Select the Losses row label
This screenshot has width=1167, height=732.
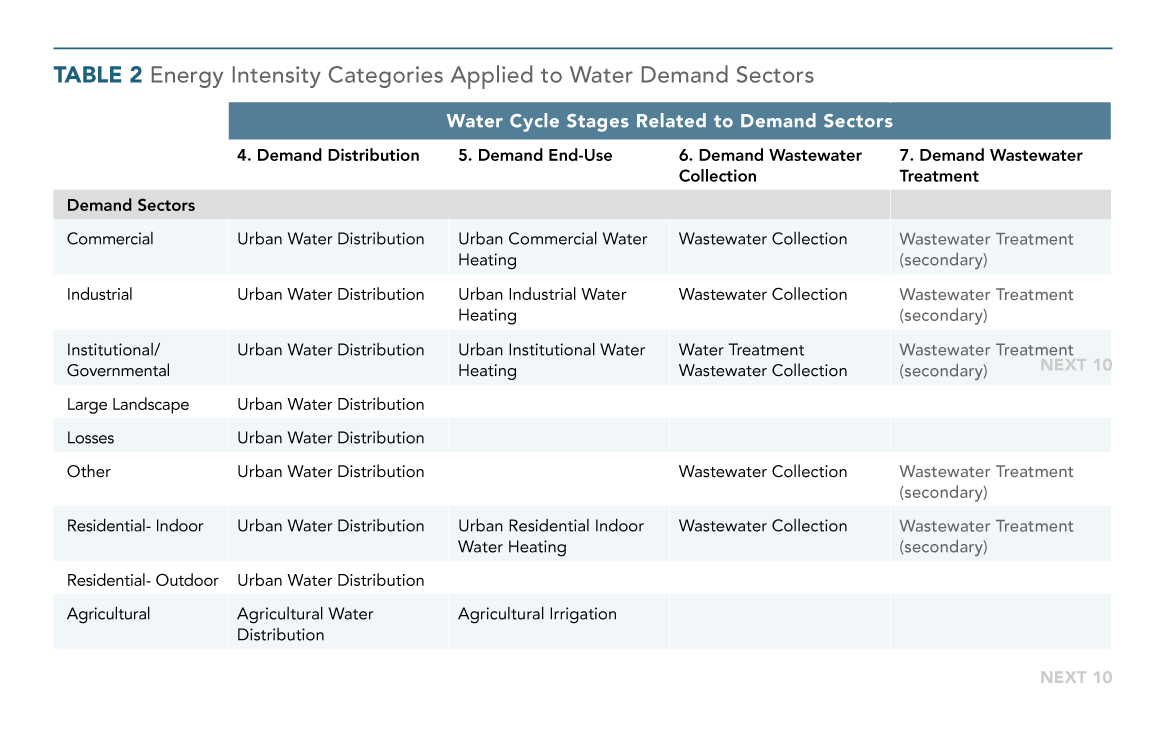point(91,438)
